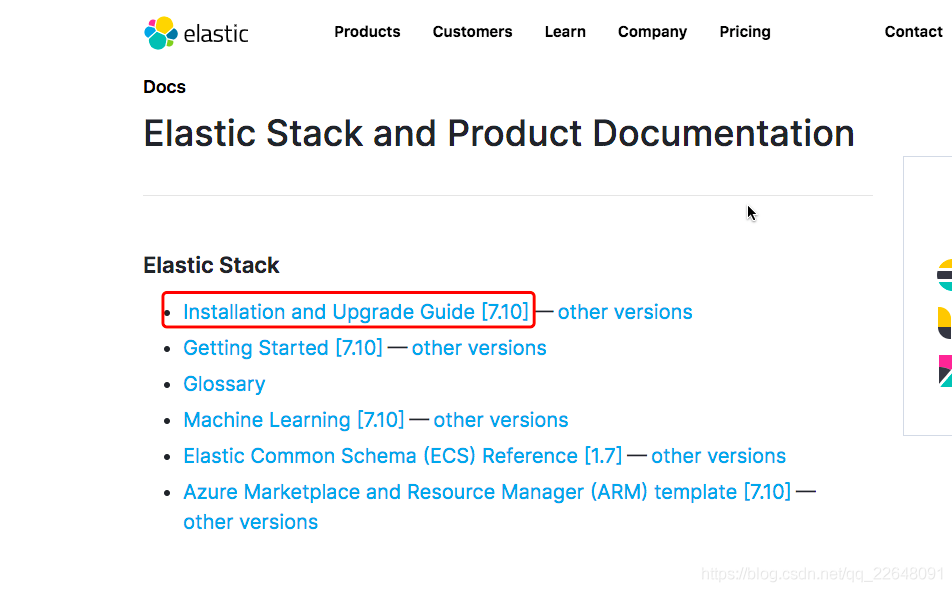Open other versions of Installation and Upgrade Guide
952x592 pixels.
(625, 311)
